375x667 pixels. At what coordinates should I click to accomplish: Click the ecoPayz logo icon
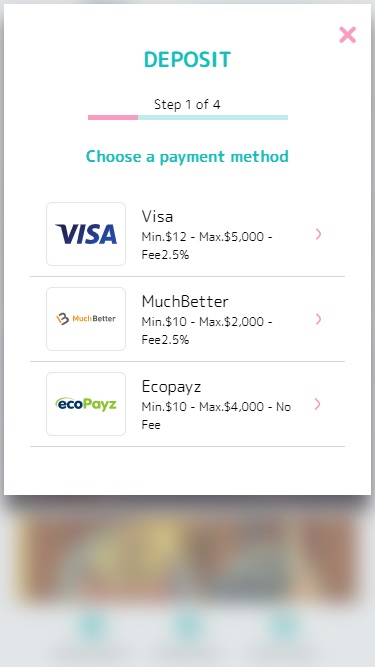pyautogui.click(x=86, y=404)
